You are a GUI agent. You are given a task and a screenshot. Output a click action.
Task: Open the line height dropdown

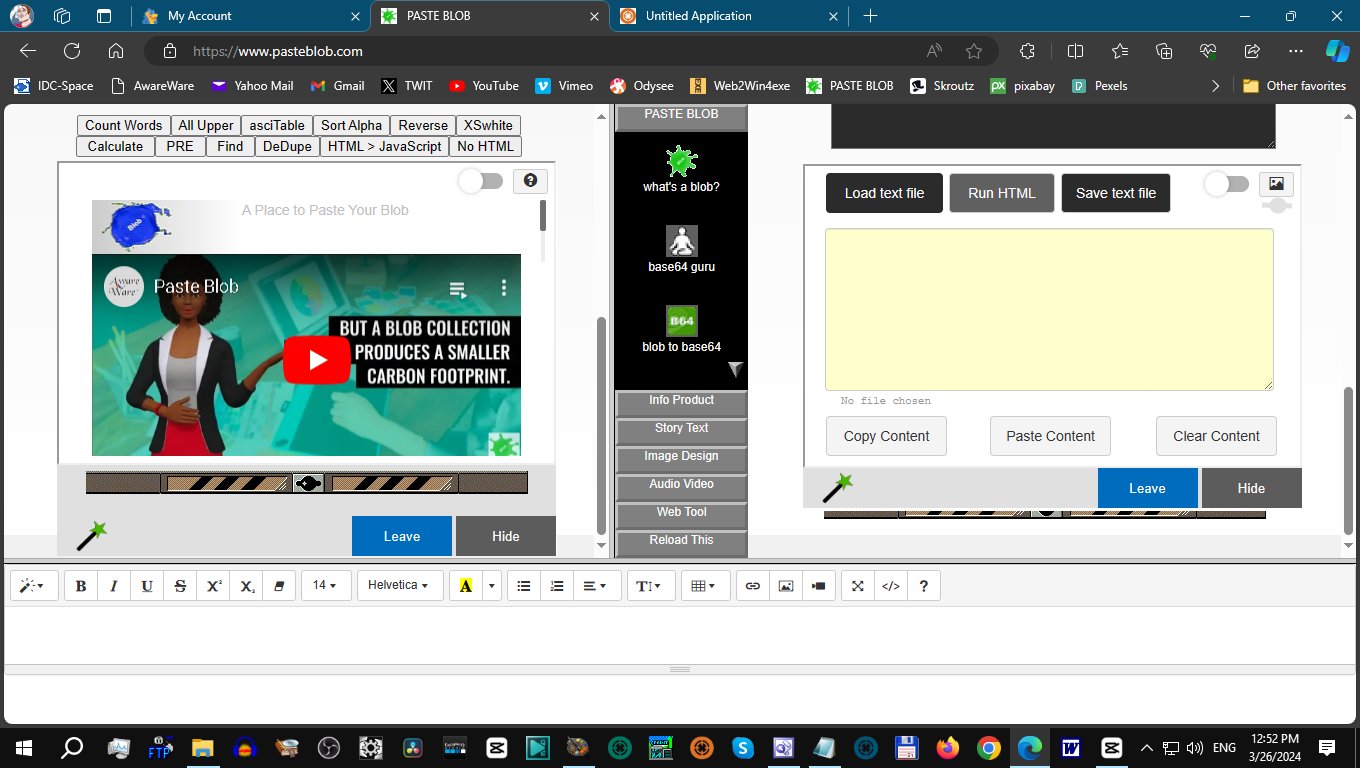click(x=650, y=585)
